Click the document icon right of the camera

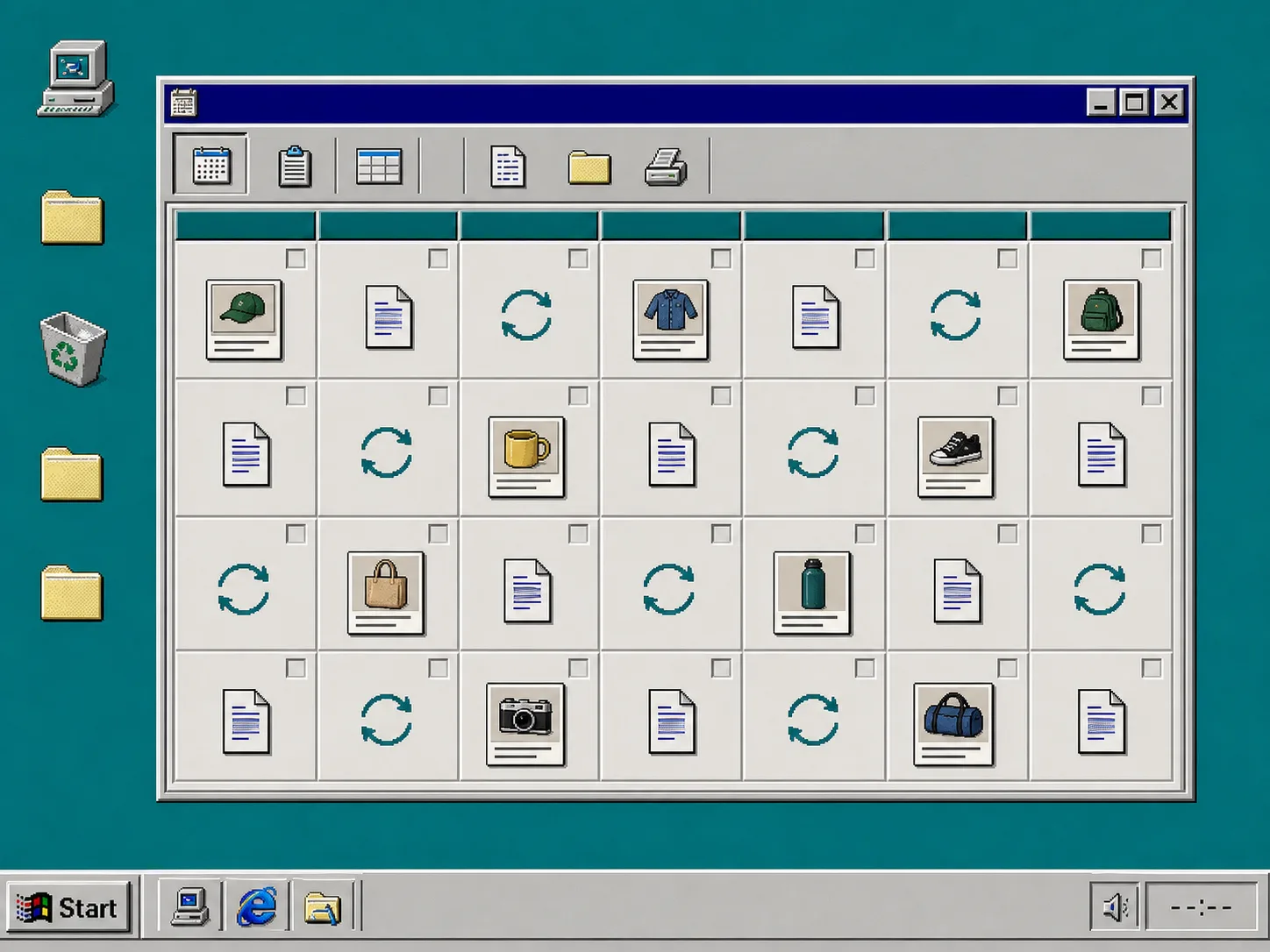pos(672,722)
